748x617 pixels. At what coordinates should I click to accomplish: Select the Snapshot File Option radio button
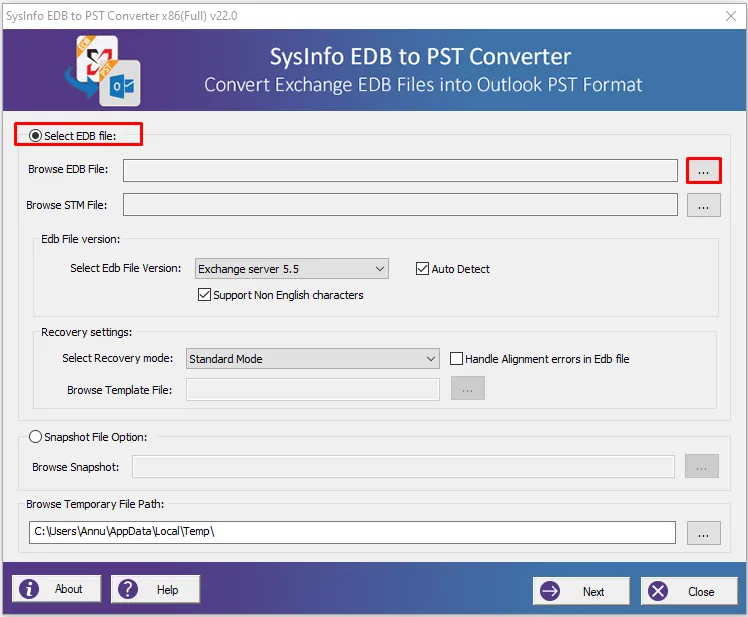[35, 437]
